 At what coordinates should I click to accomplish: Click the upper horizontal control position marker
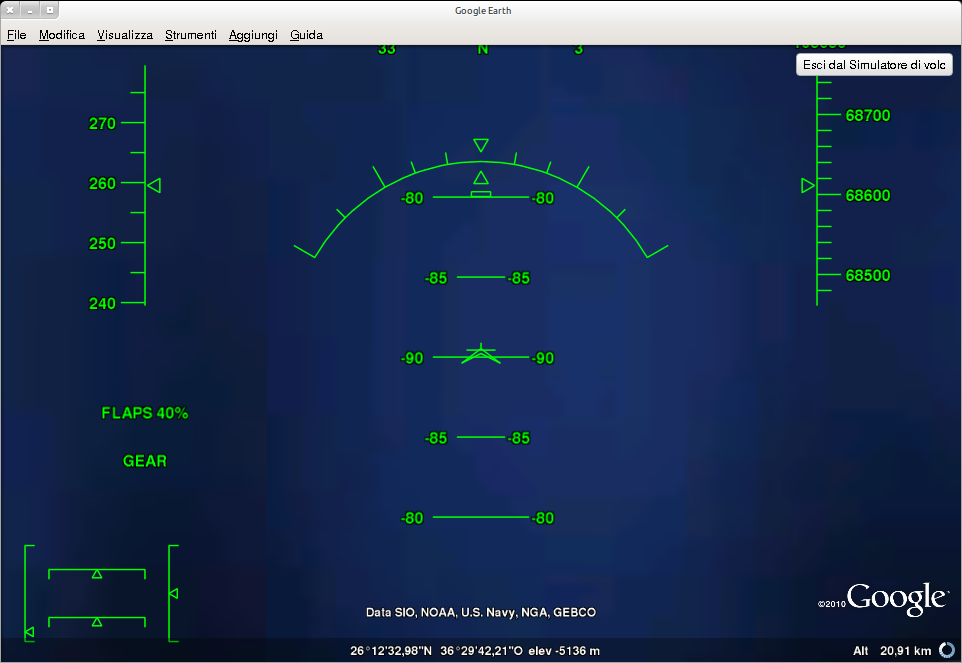(97, 574)
